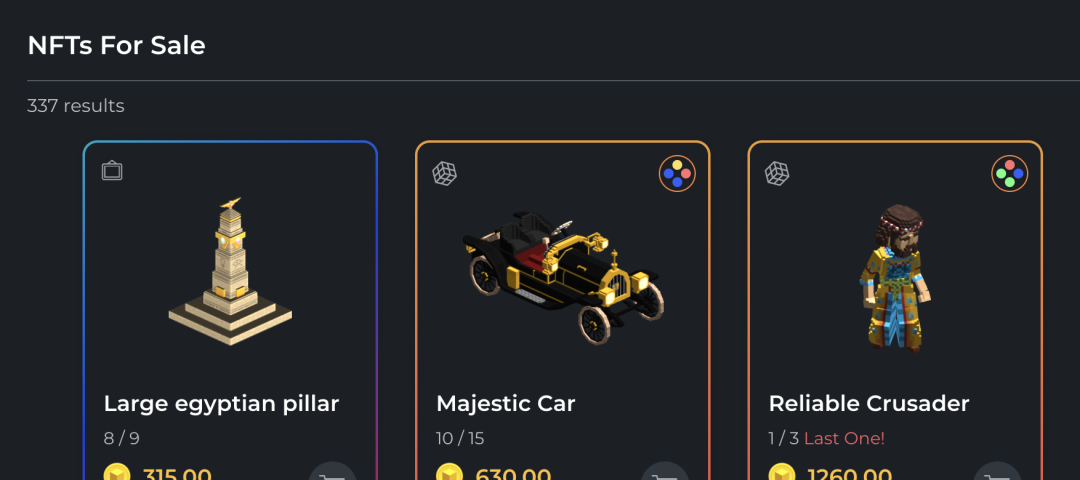Image resolution: width=1080 pixels, height=480 pixels.
Task: Click the 'Last One!' label
Action: 844,438
